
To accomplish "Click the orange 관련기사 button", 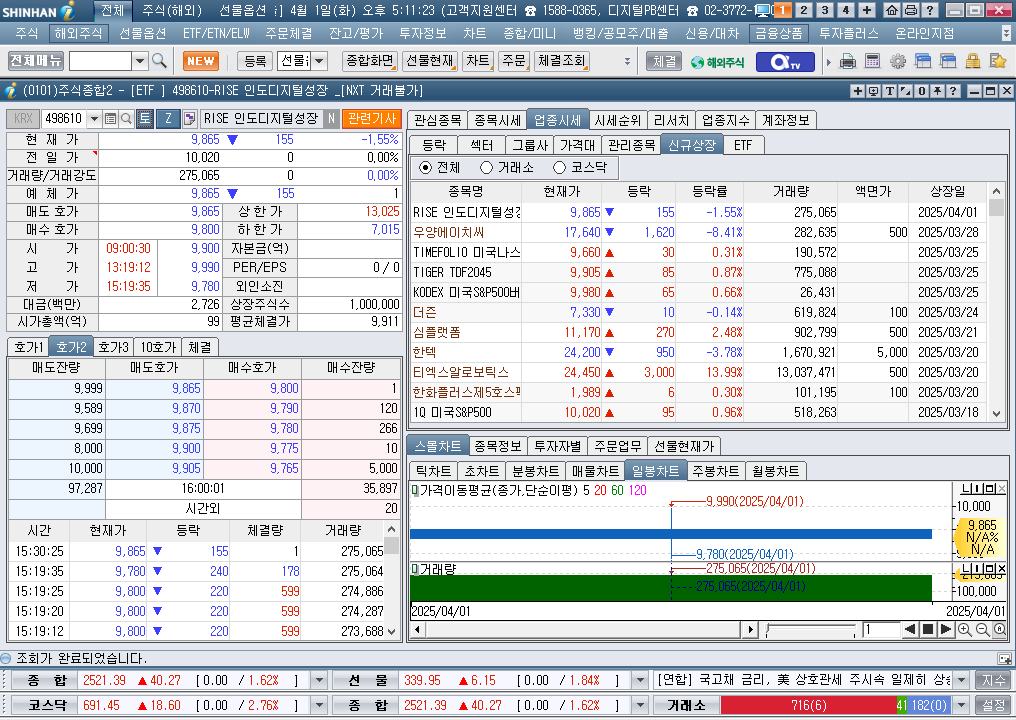I will tap(371, 119).
